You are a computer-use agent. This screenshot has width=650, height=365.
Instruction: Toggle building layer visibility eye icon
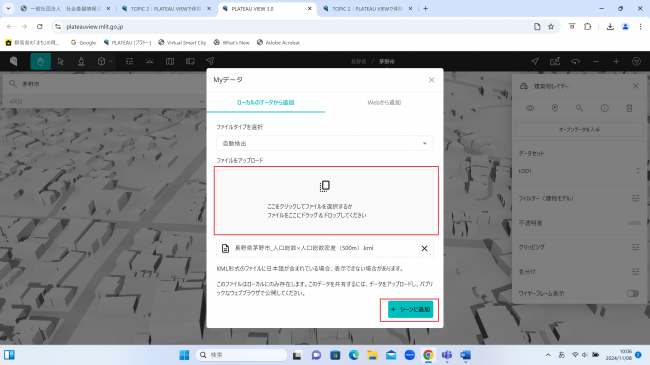(530, 108)
